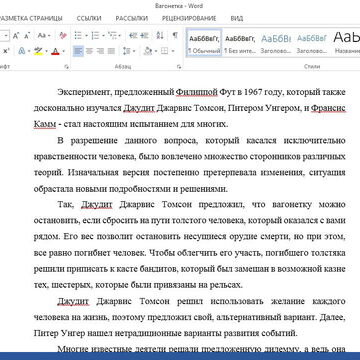Increase the paragraph indent
The image size is (360, 360).
point(144,36)
